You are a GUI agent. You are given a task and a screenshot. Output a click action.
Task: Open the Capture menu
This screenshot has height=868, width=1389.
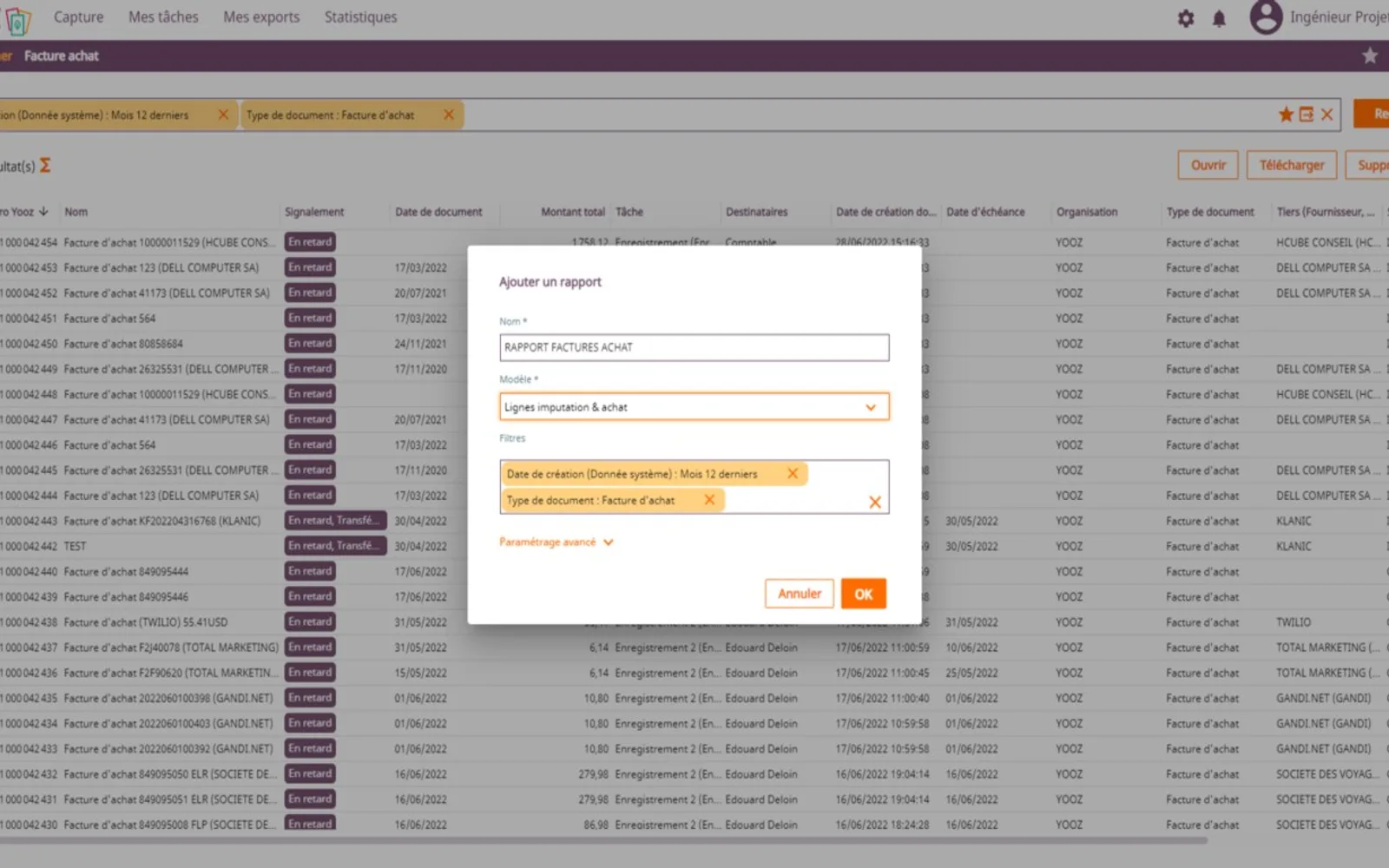pos(78,16)
